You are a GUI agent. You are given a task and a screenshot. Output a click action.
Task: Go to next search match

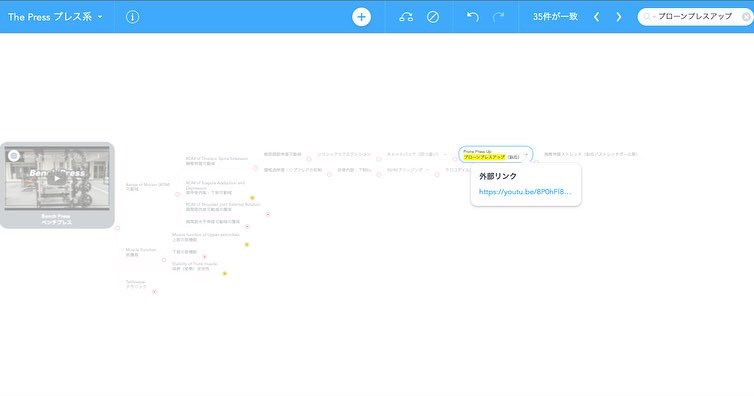(x=618, y=17)
